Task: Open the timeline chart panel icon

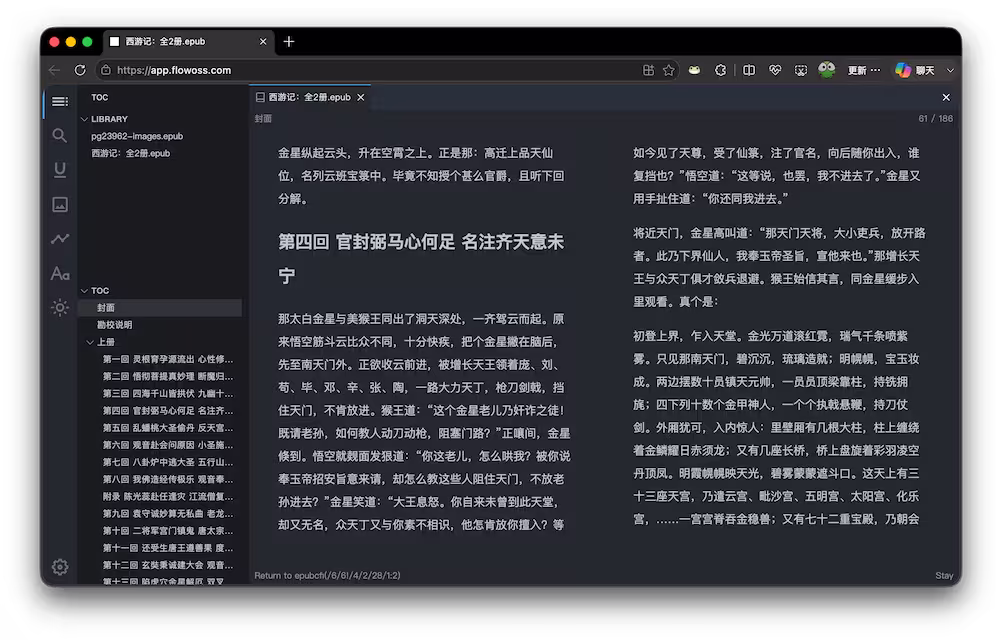Action: click(x=60, y=239)
